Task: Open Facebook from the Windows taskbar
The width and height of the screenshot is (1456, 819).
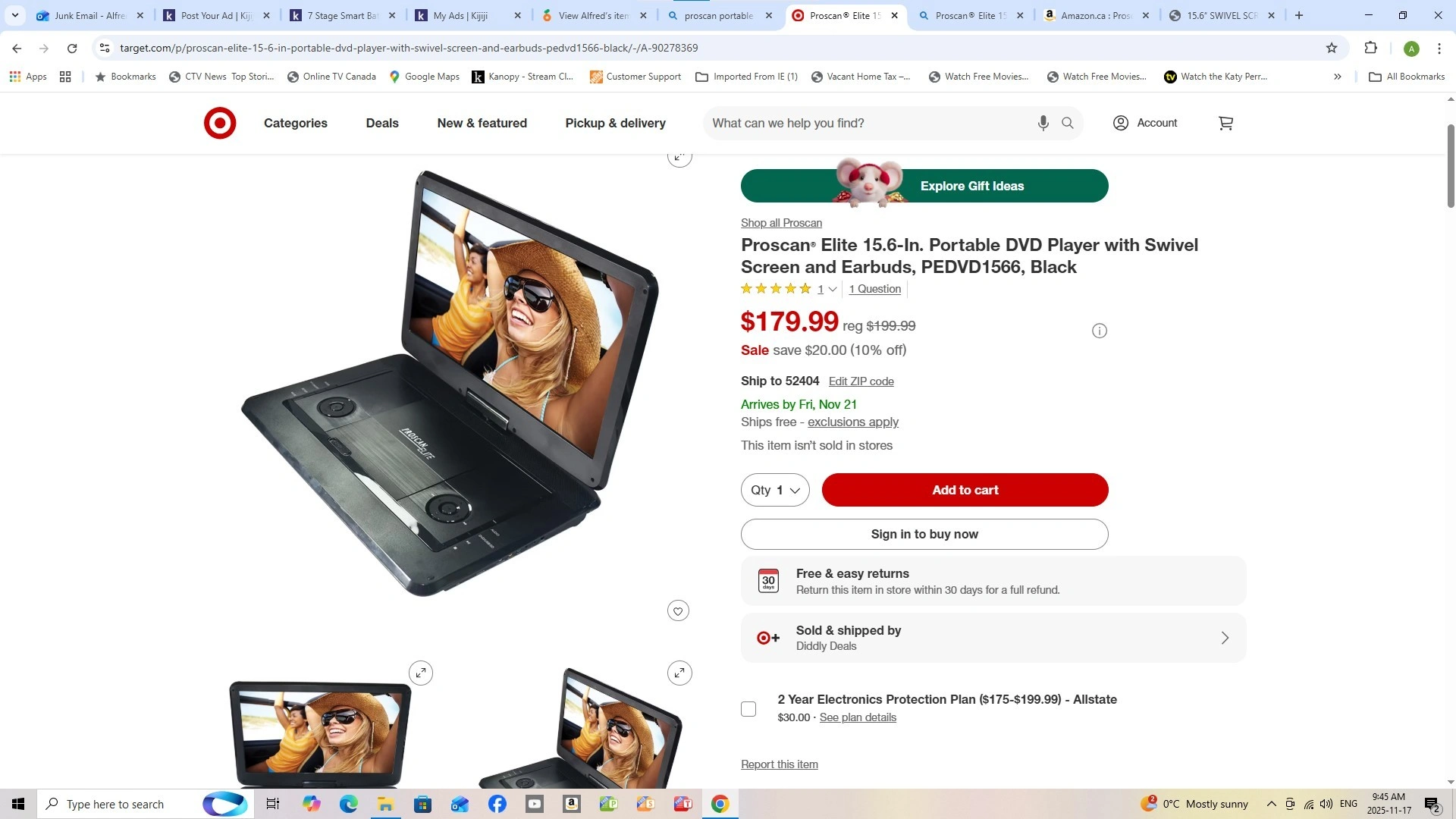Action: [x=497, y=804]
